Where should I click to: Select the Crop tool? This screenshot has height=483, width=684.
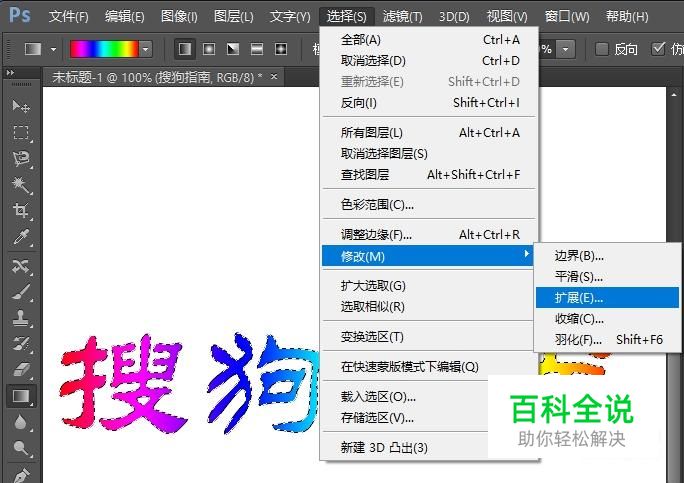[21, 210]
